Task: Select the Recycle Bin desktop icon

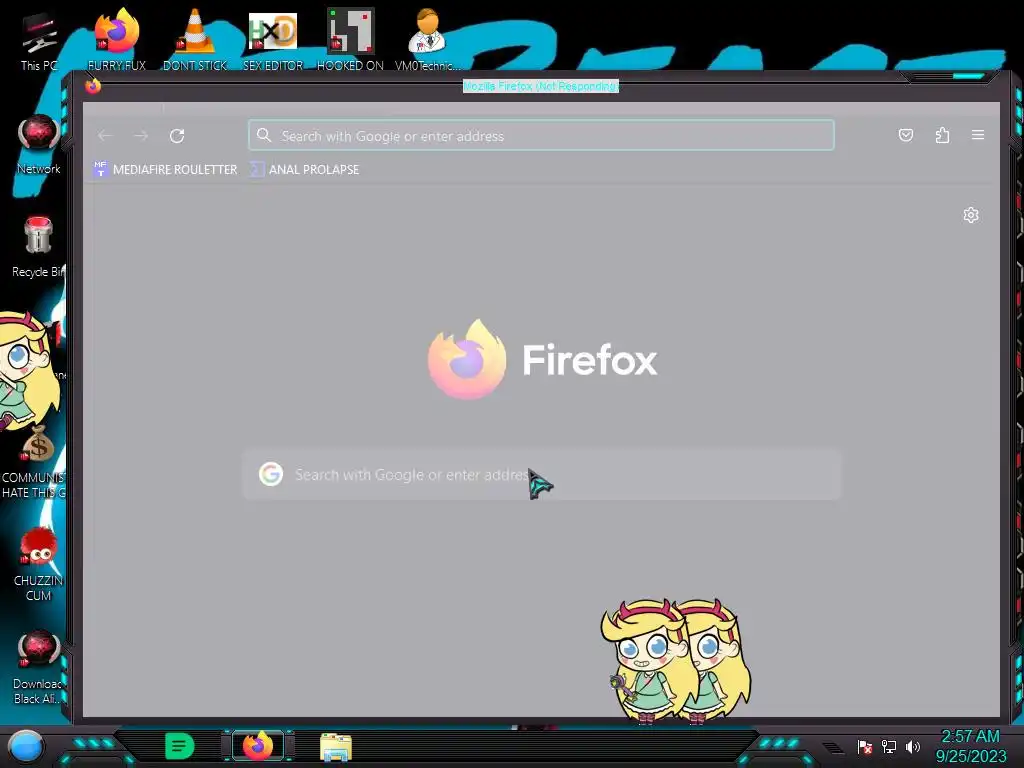Action: [39, 247]
